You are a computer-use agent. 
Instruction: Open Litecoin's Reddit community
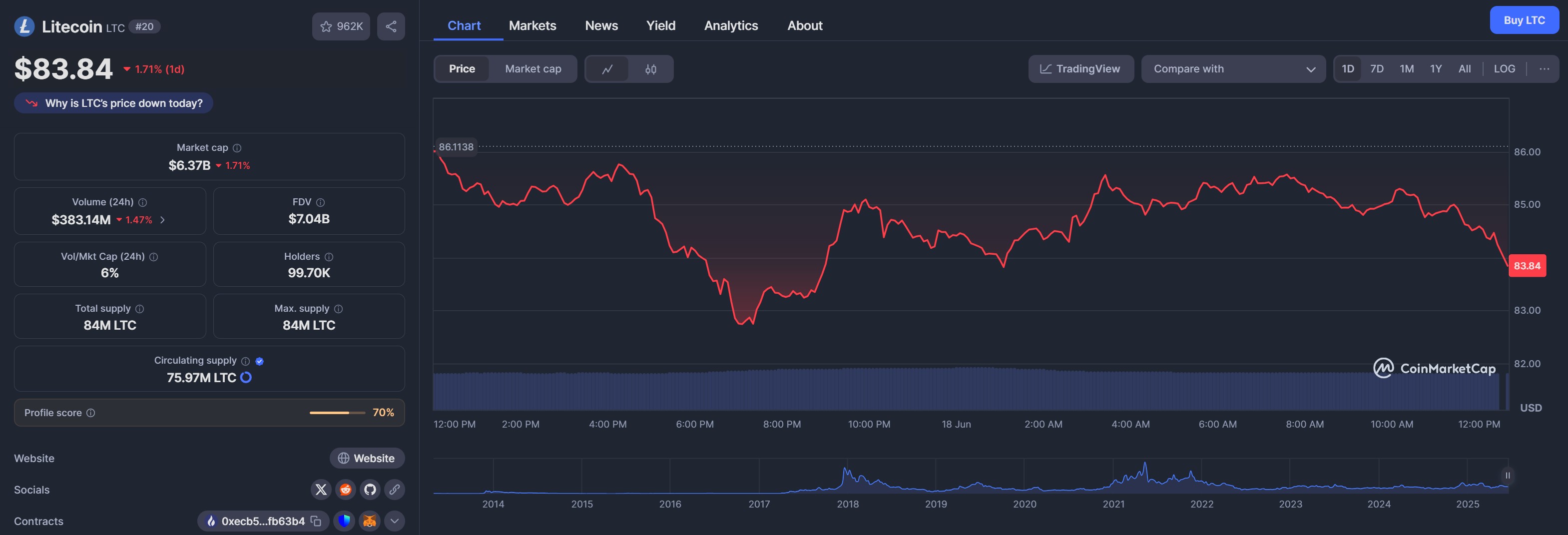(345, 490)
